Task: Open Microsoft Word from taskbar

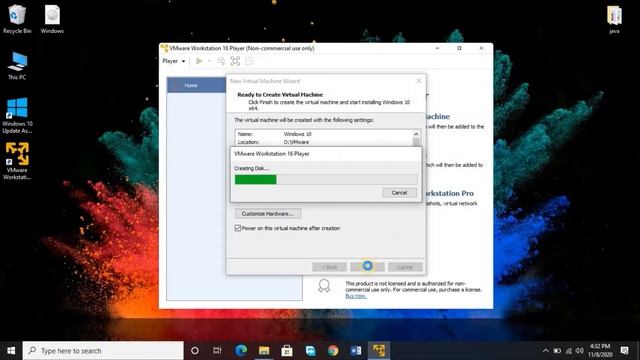Action: coord(356,351)
